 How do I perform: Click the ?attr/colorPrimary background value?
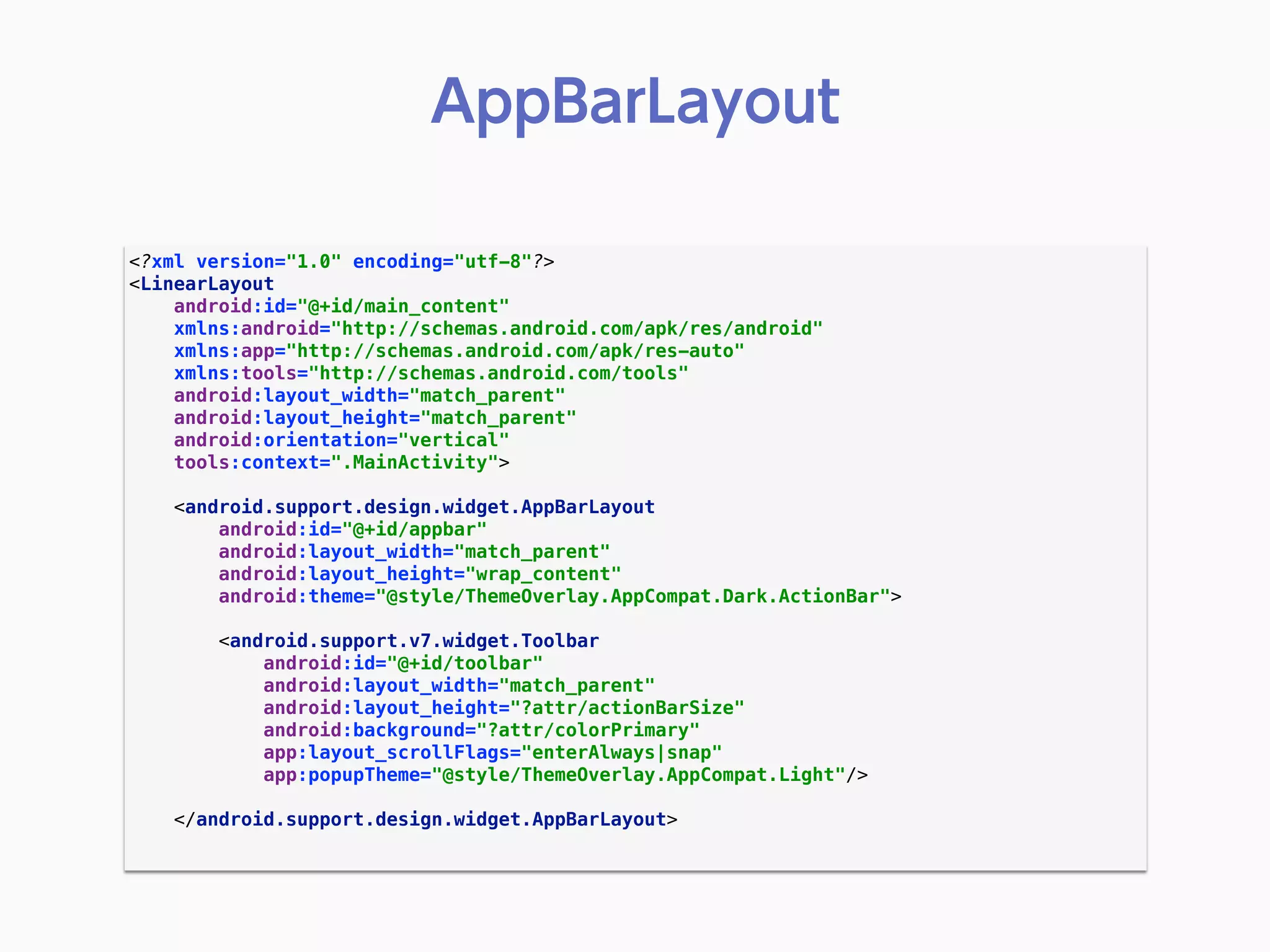click(588, 730)
